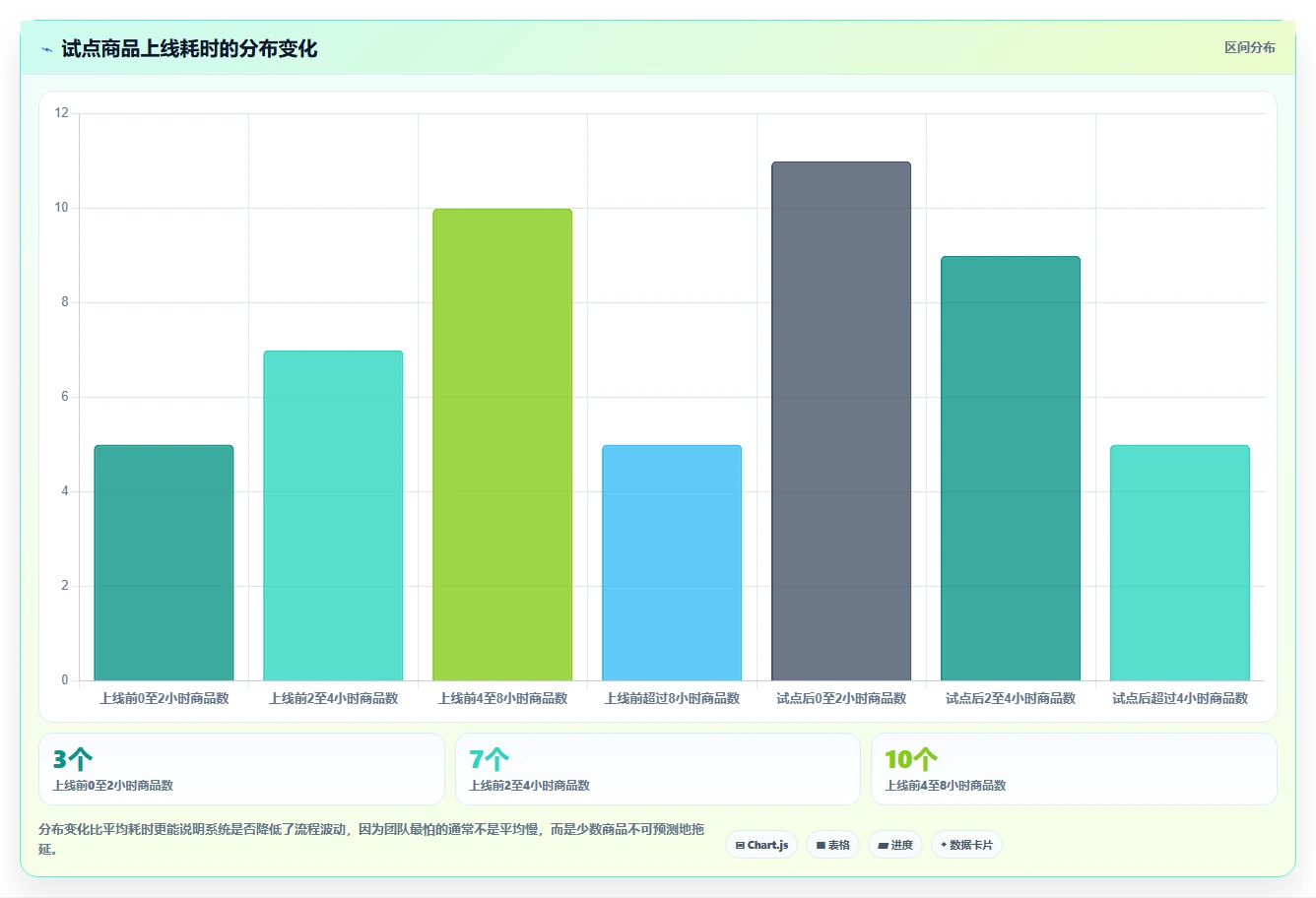Click the y-axis value 12
1316x898 pixels.
tap(62, 113)
